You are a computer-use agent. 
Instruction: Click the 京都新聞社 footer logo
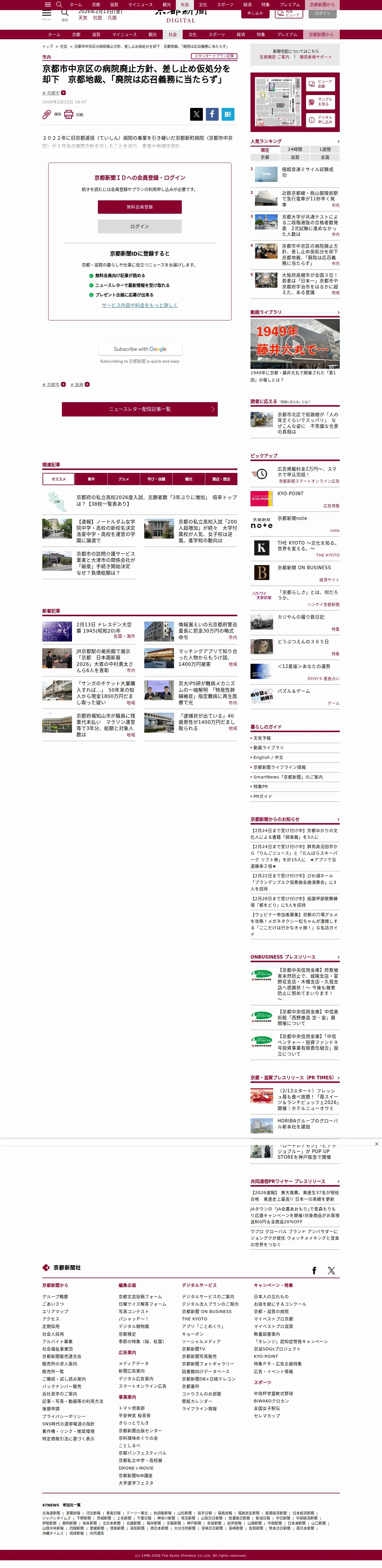(62, 1267)
